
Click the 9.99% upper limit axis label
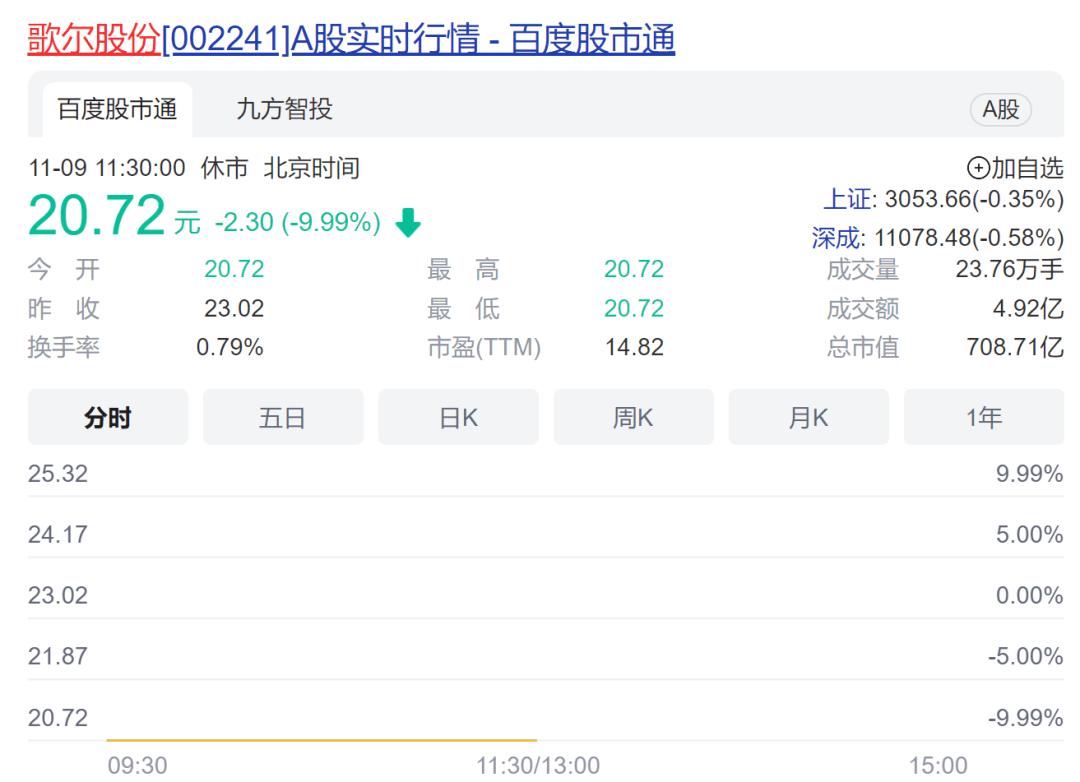pos(1029,473)
